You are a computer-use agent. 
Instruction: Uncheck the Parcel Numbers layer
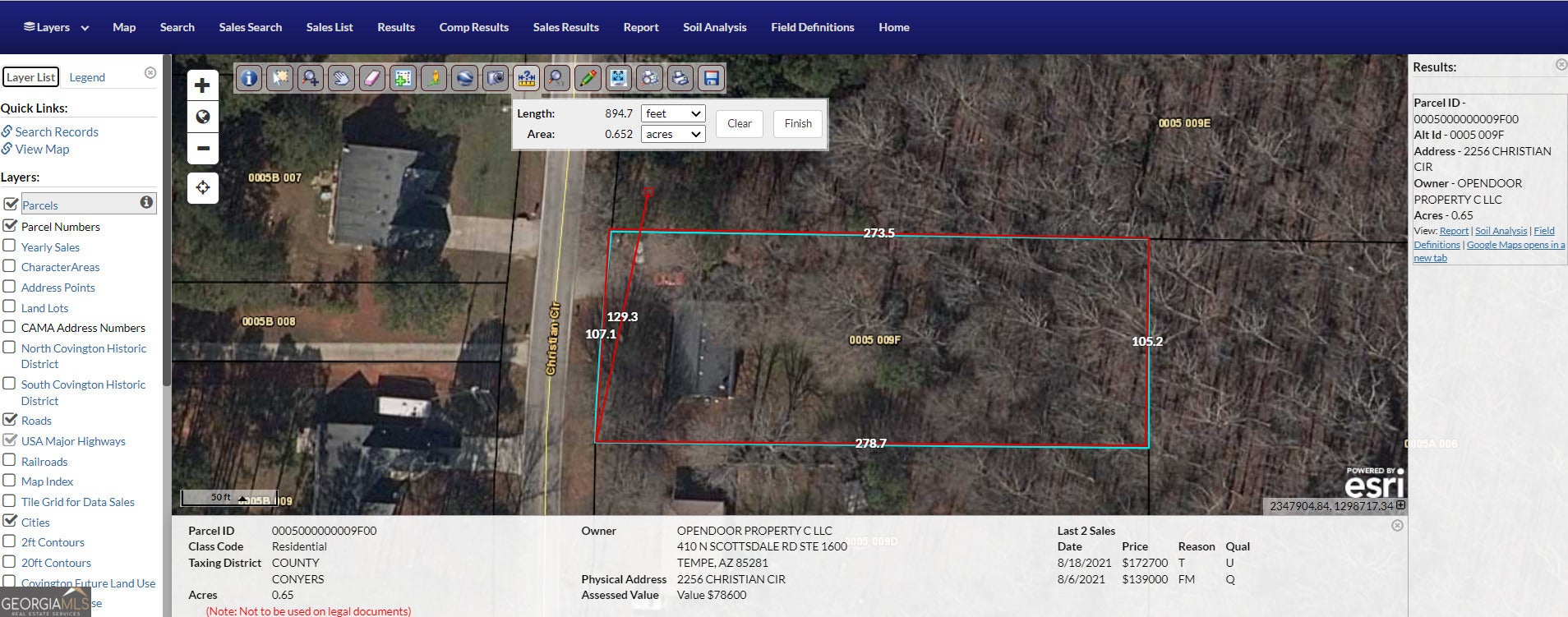tap(10, 226)
